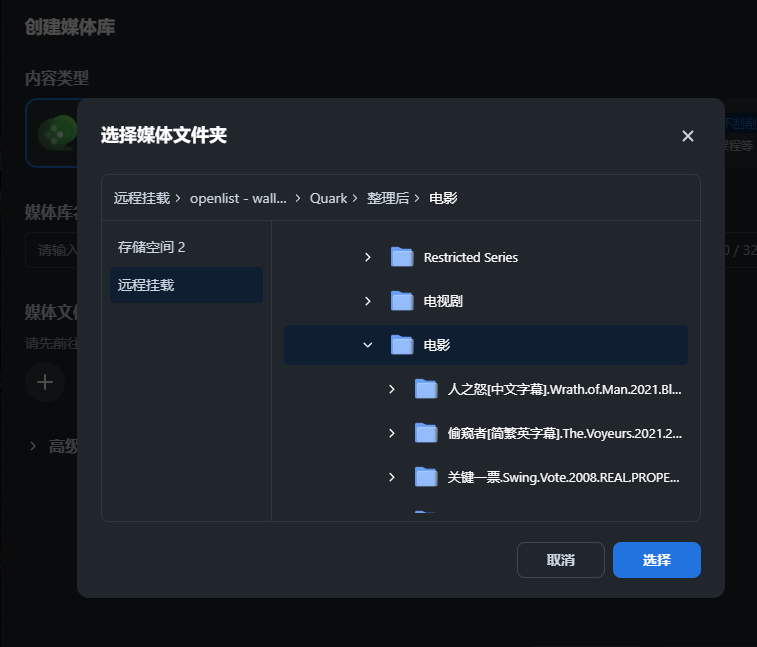This screenshot has height=647, width=757.
Task: Go to openlist - wall... breadcrumb
Action: (x=238, y=198)
